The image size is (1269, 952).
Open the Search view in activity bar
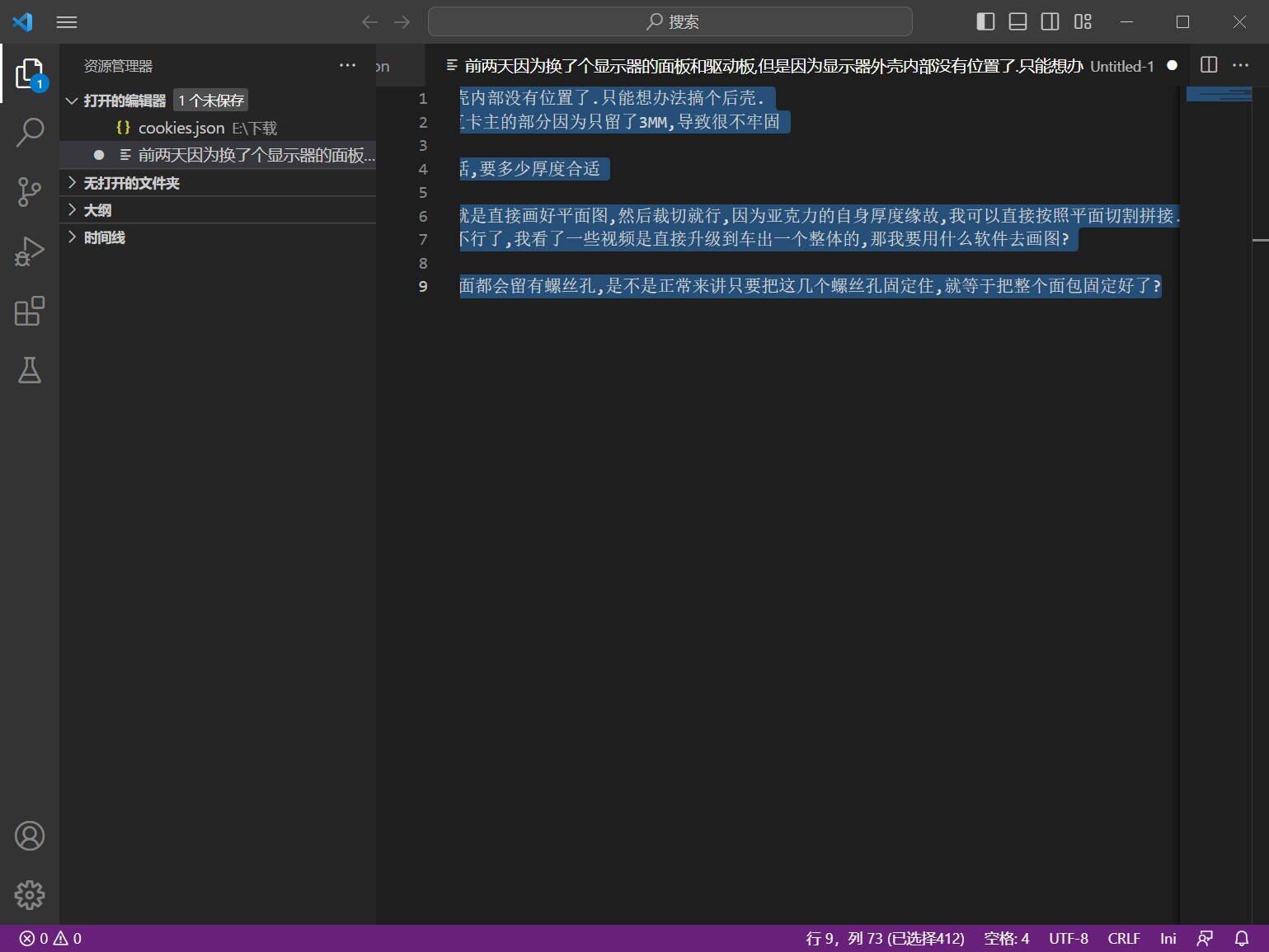point(30,133)
